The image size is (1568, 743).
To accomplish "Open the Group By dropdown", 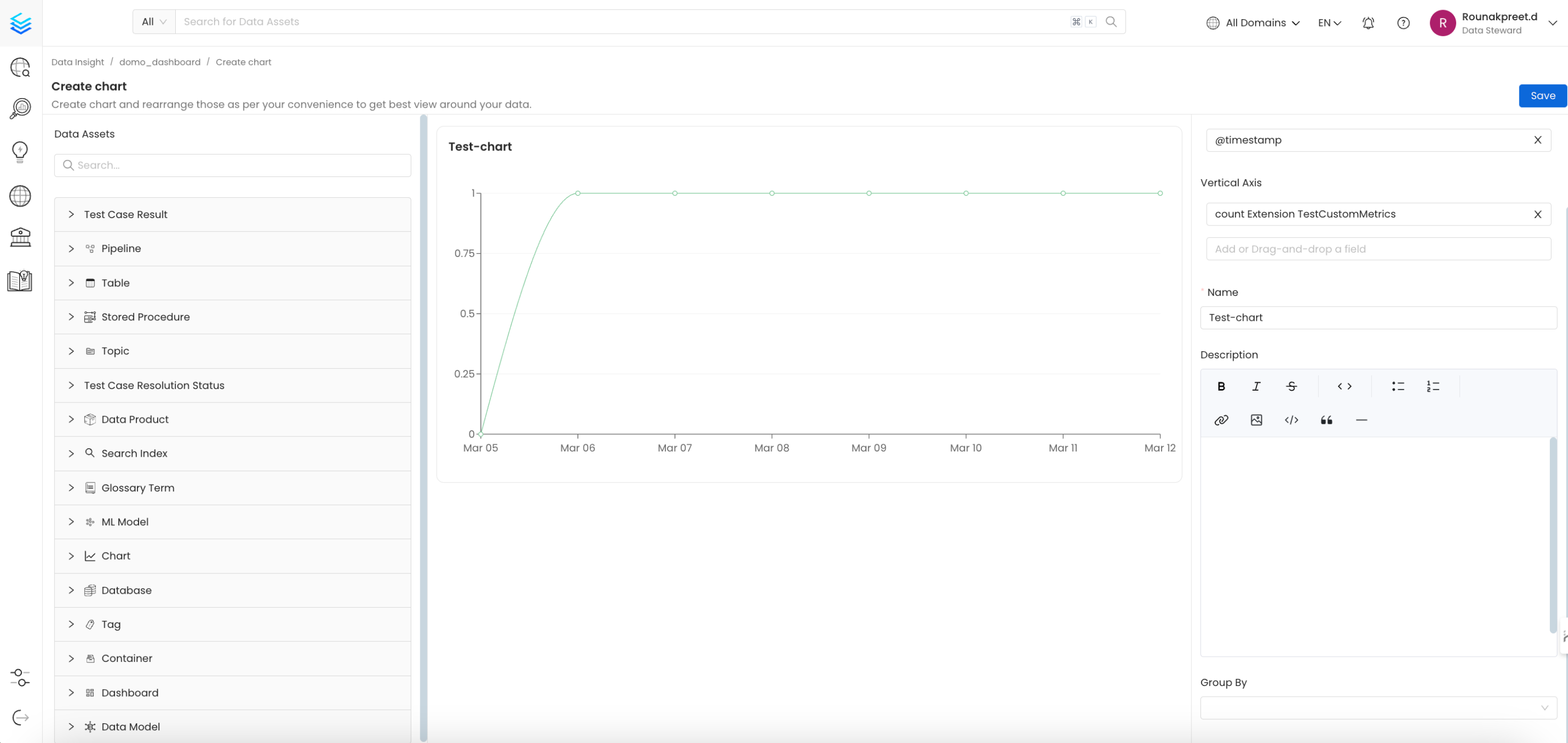I will click(x=1377, y=708).
